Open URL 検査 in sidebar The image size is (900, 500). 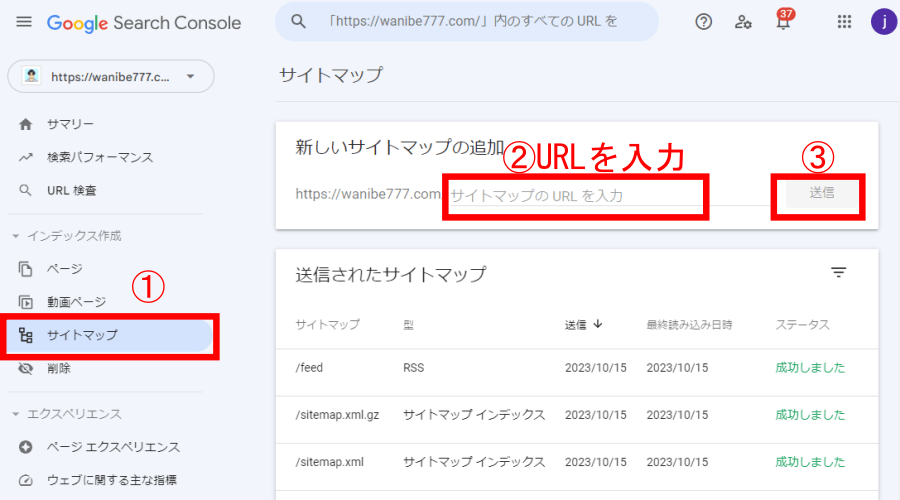pos(72,191)
